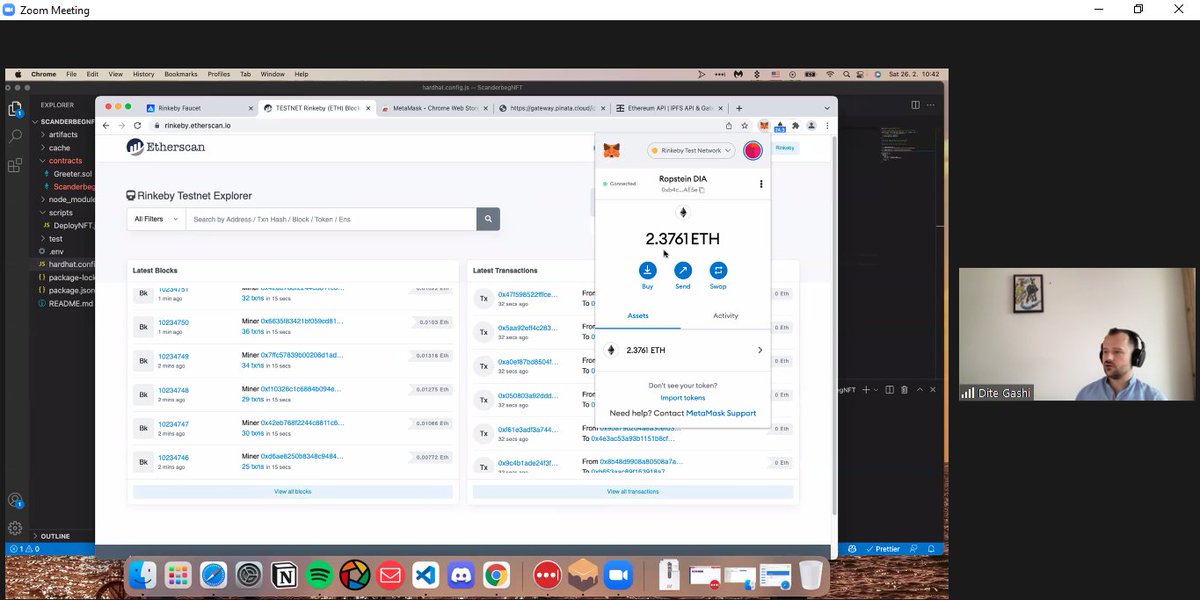Go back in Chrome
This screenshot has width=1200, height=600.
point(107,126)
